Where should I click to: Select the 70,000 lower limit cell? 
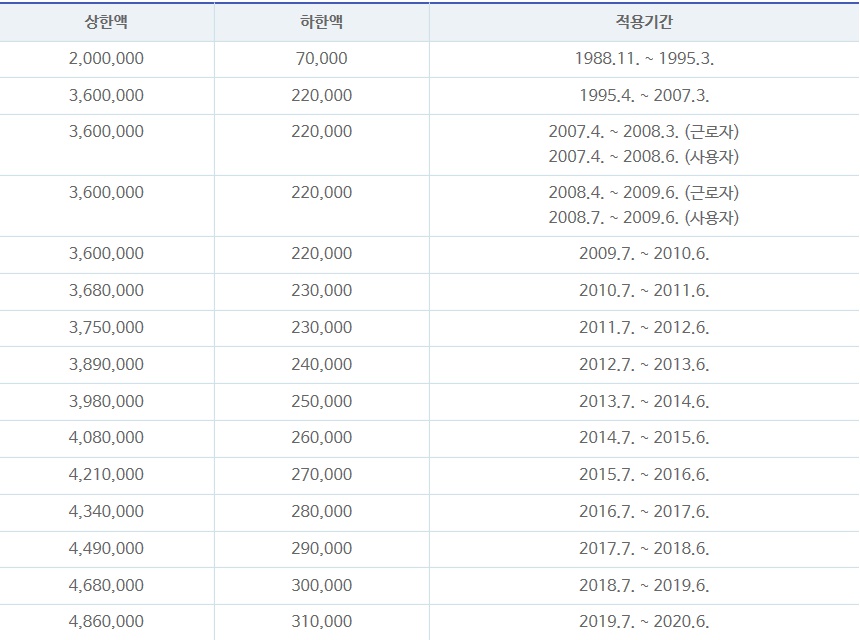point(321,58)
